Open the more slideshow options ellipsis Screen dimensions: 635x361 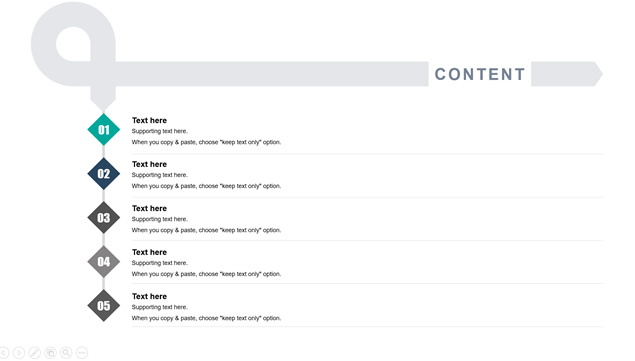point(82,353)
